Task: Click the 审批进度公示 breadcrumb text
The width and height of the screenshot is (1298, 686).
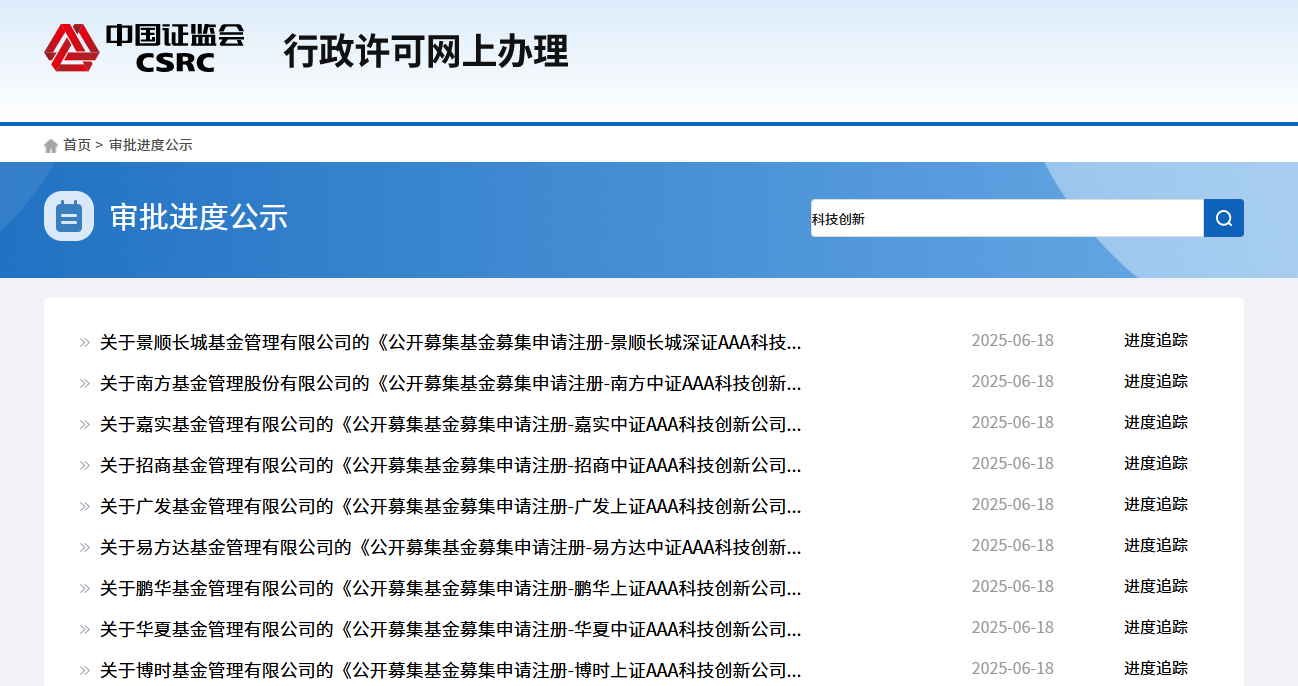Action: 150,145
